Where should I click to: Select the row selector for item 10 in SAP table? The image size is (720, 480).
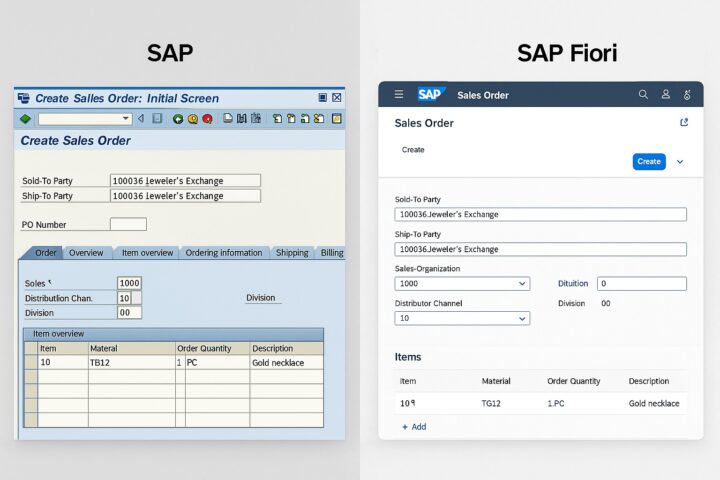[31, 362]
